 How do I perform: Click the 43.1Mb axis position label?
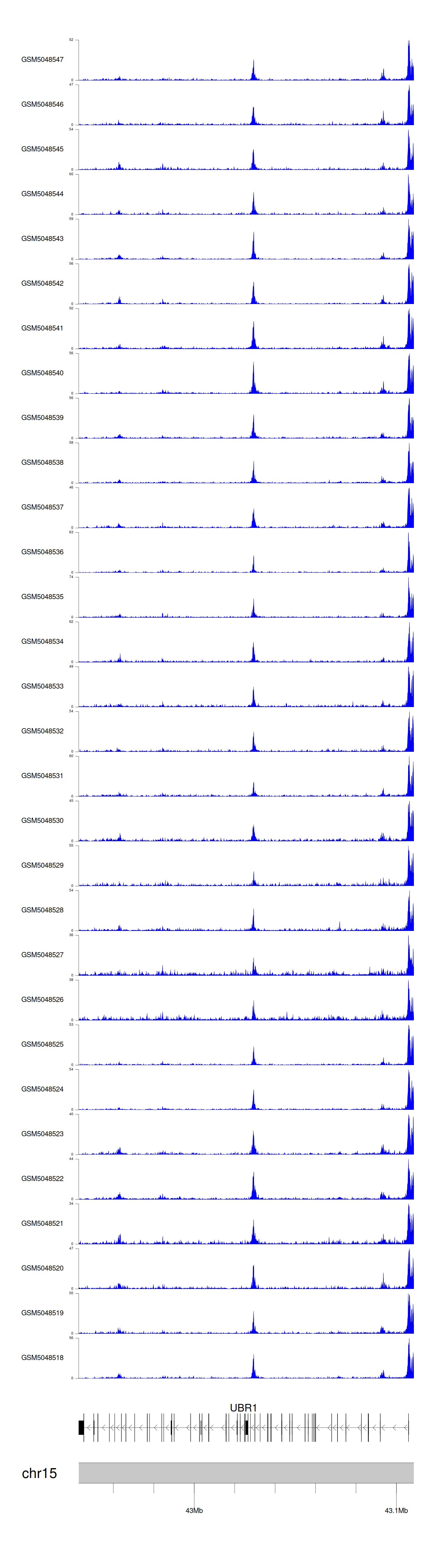396,1510
